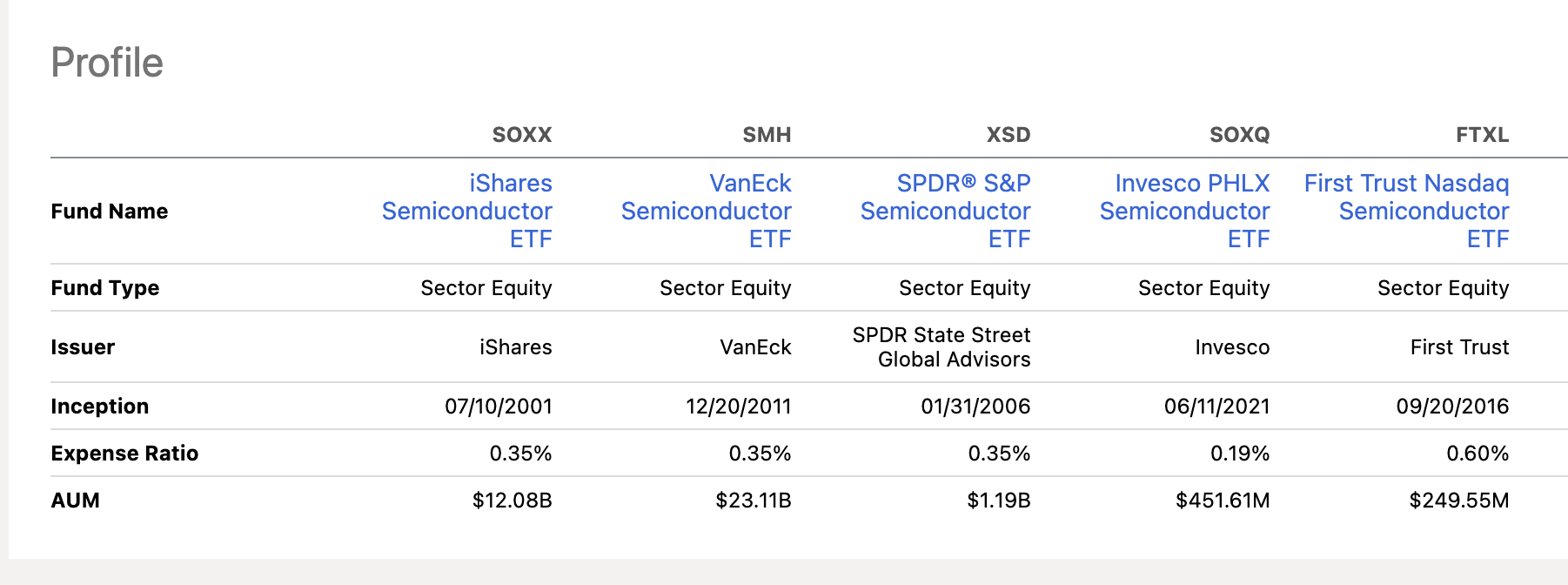Image resolution: width=1568 pixels, height=585 pixels.
Task: Select the XSD column header
Action: 1008,135
